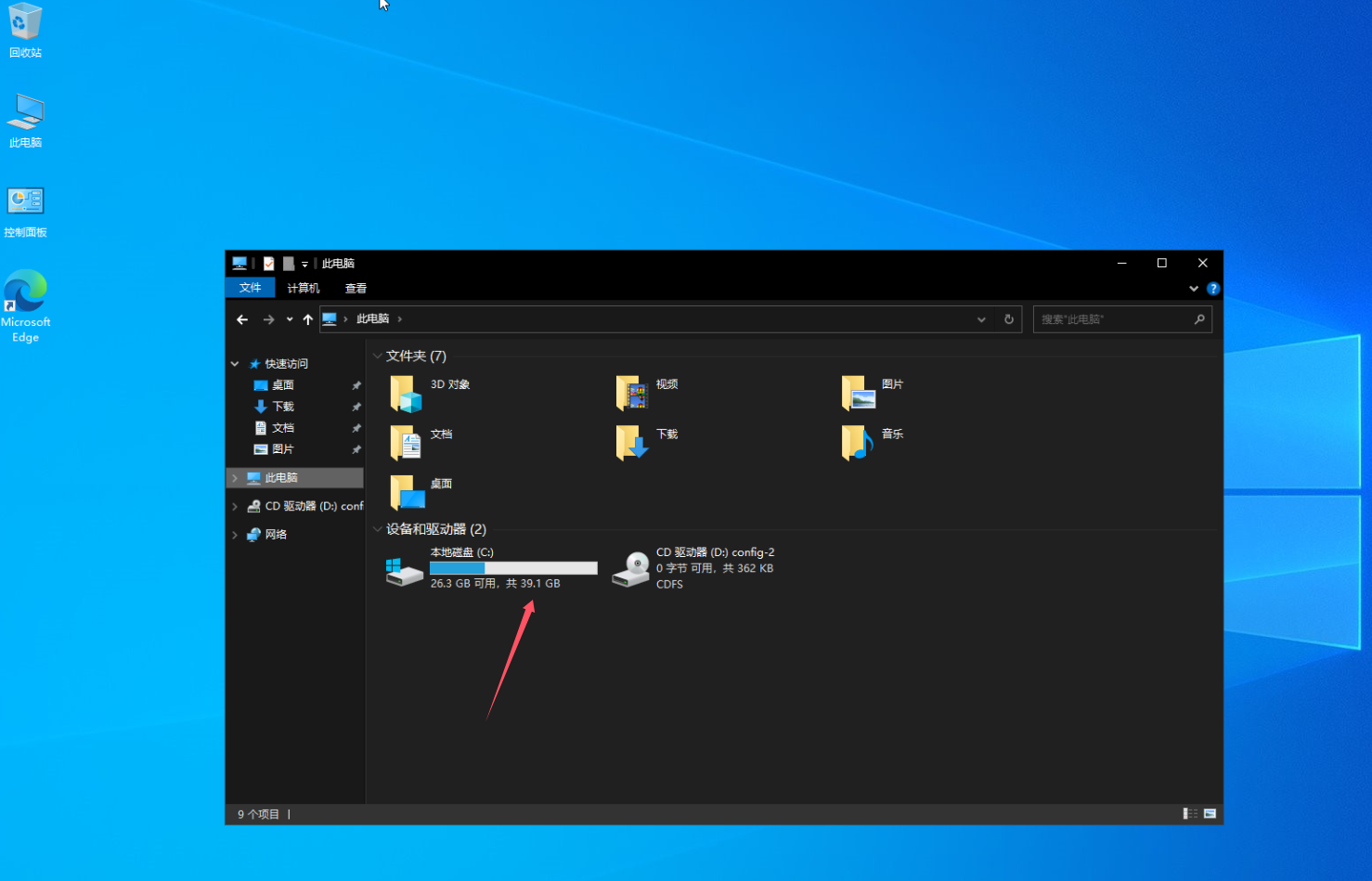Click the Properties quick access toolbar icon
The width and height of the screenshot is (1372, 881).
268,264
